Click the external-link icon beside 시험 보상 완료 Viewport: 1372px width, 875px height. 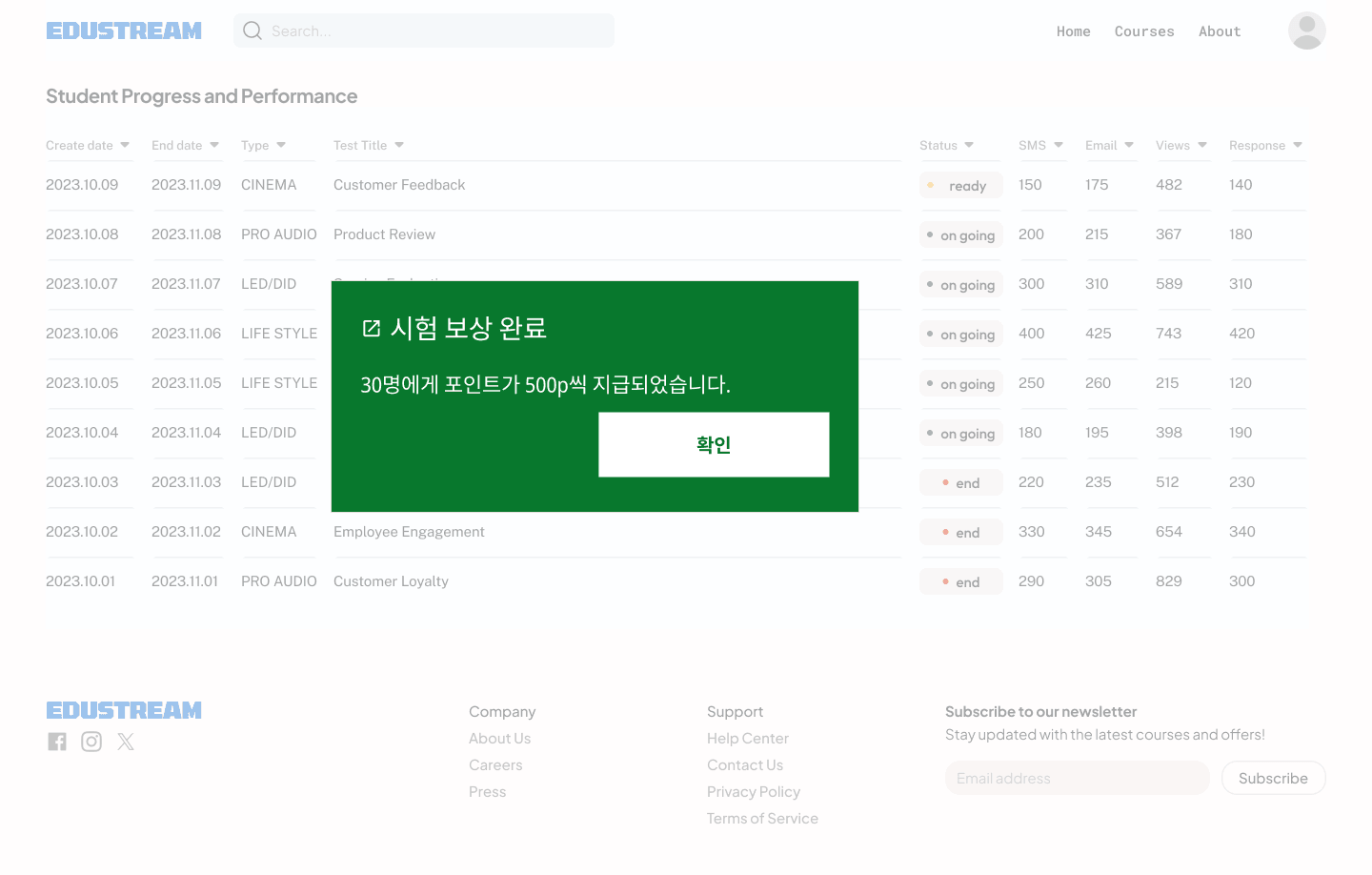coord(370,327)
